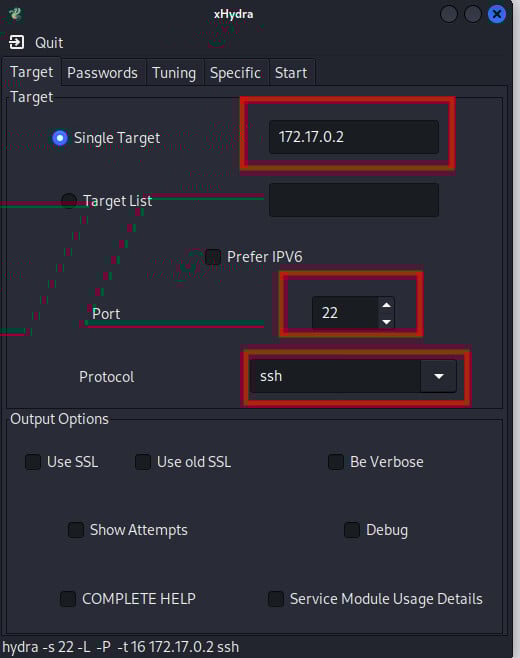The image size is (520, 658).
Task: Click the 172.17.0.2 target field
Action: pos(354,137)
